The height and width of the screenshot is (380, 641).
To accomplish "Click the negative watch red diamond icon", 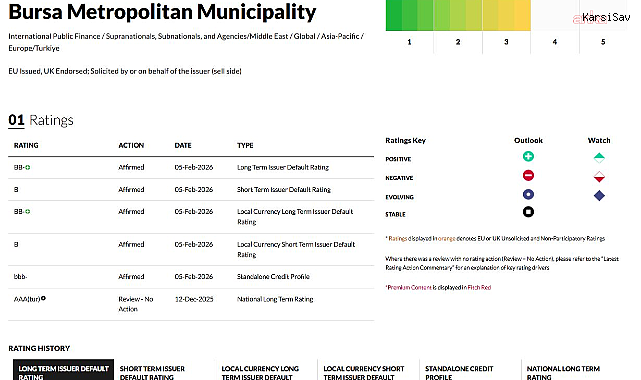I will [599, 177].
